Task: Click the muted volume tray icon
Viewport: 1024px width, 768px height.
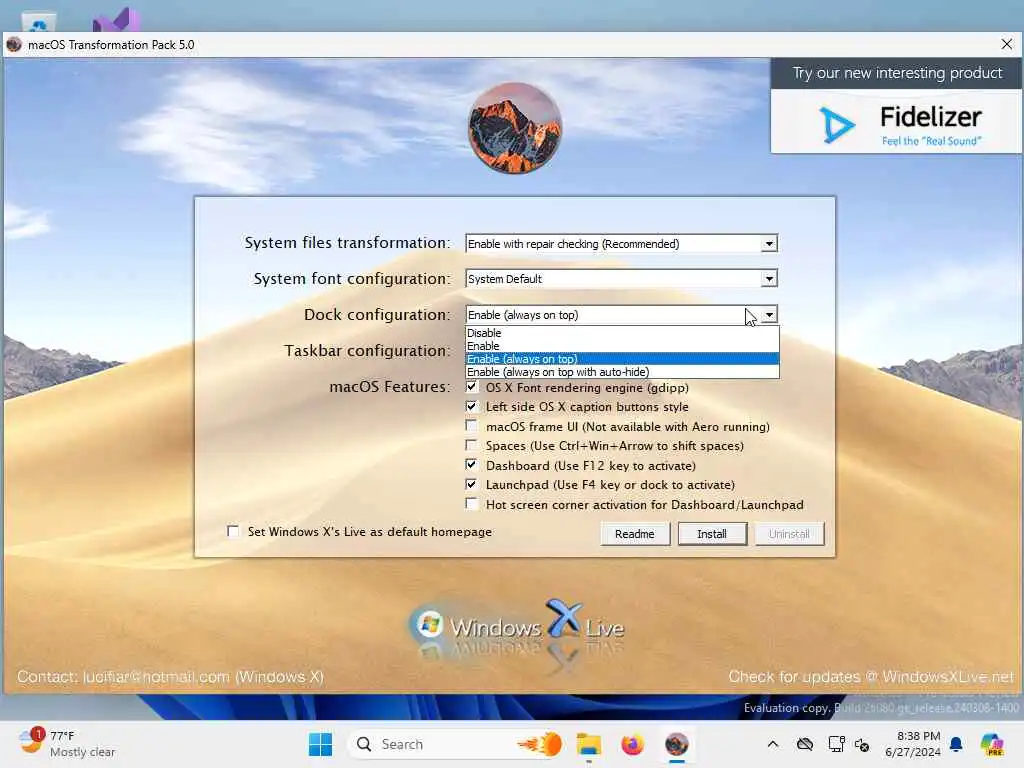Action: (x=862, y=744)
